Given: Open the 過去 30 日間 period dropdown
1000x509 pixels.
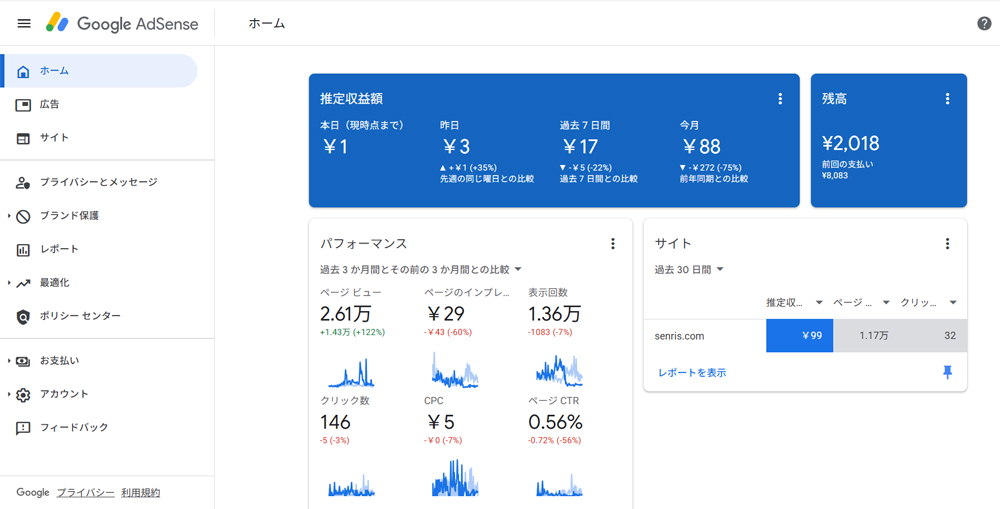Looking at the screenshot, I should pyautogui.click(x=689, y=270).
